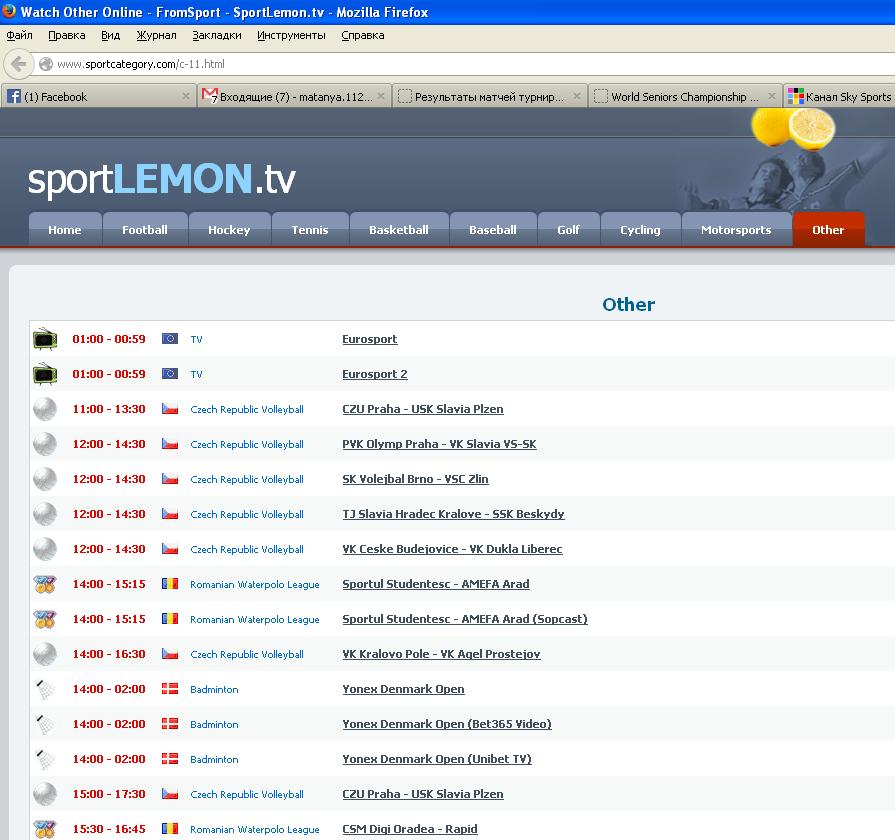Open VK Kralovo Pole - VK Agel Prostejov
Image resolution: width=895 pixels, height=840 pixels.
[441, 654]
